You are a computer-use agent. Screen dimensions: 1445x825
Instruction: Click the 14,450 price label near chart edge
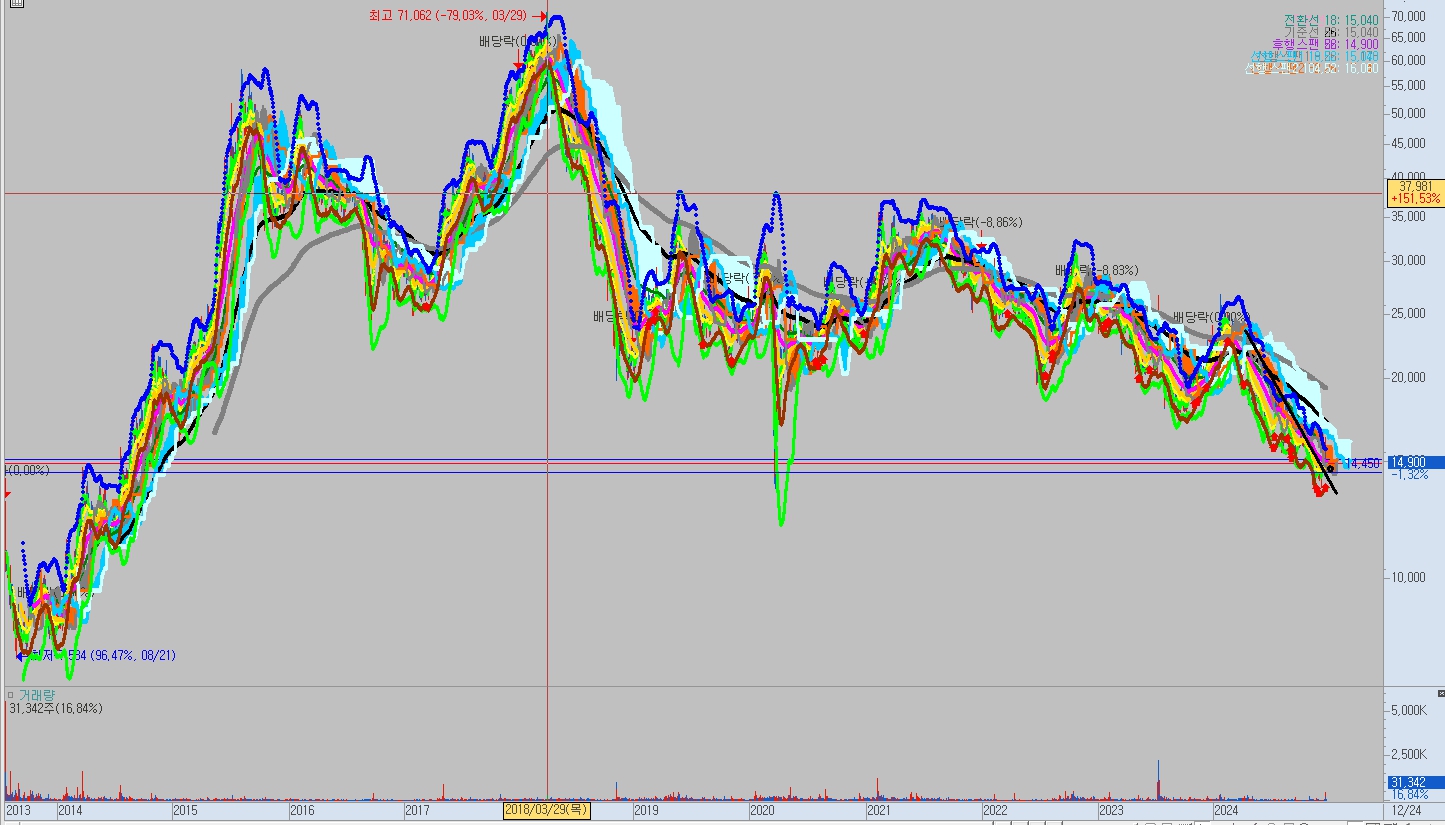click(1362, 463)
